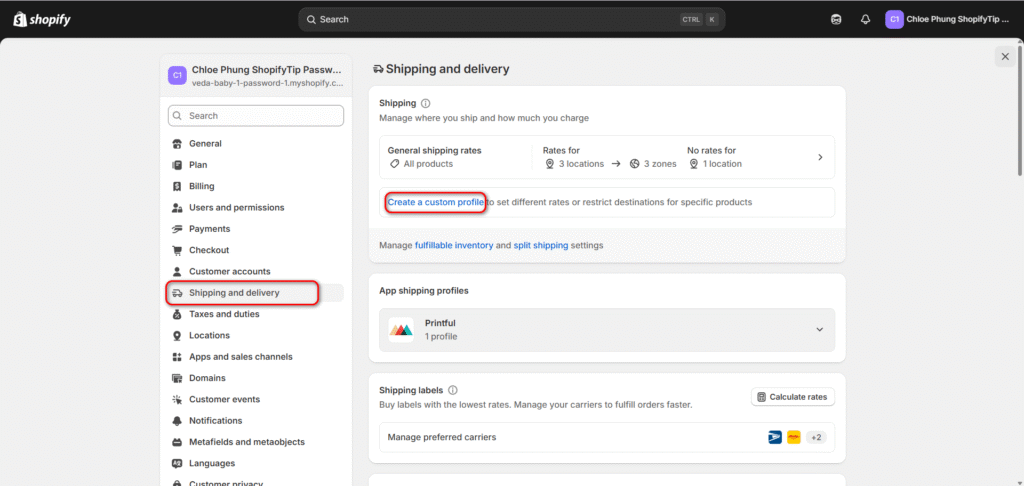
Task: Open Domains settings
Action: click(256, 378)
